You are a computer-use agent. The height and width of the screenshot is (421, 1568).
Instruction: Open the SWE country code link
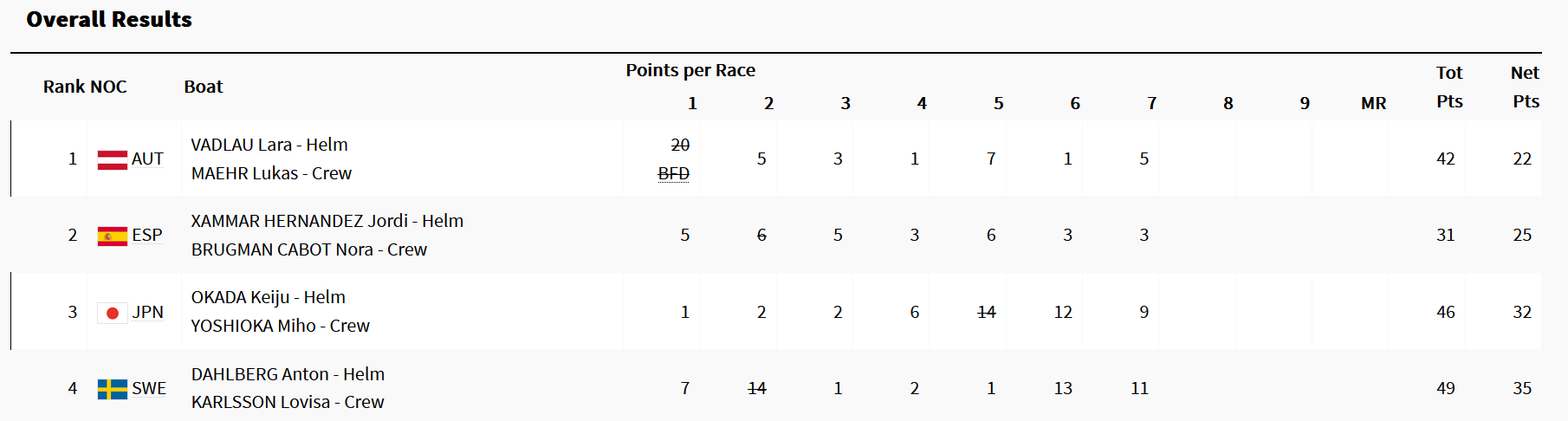point(149,389)
